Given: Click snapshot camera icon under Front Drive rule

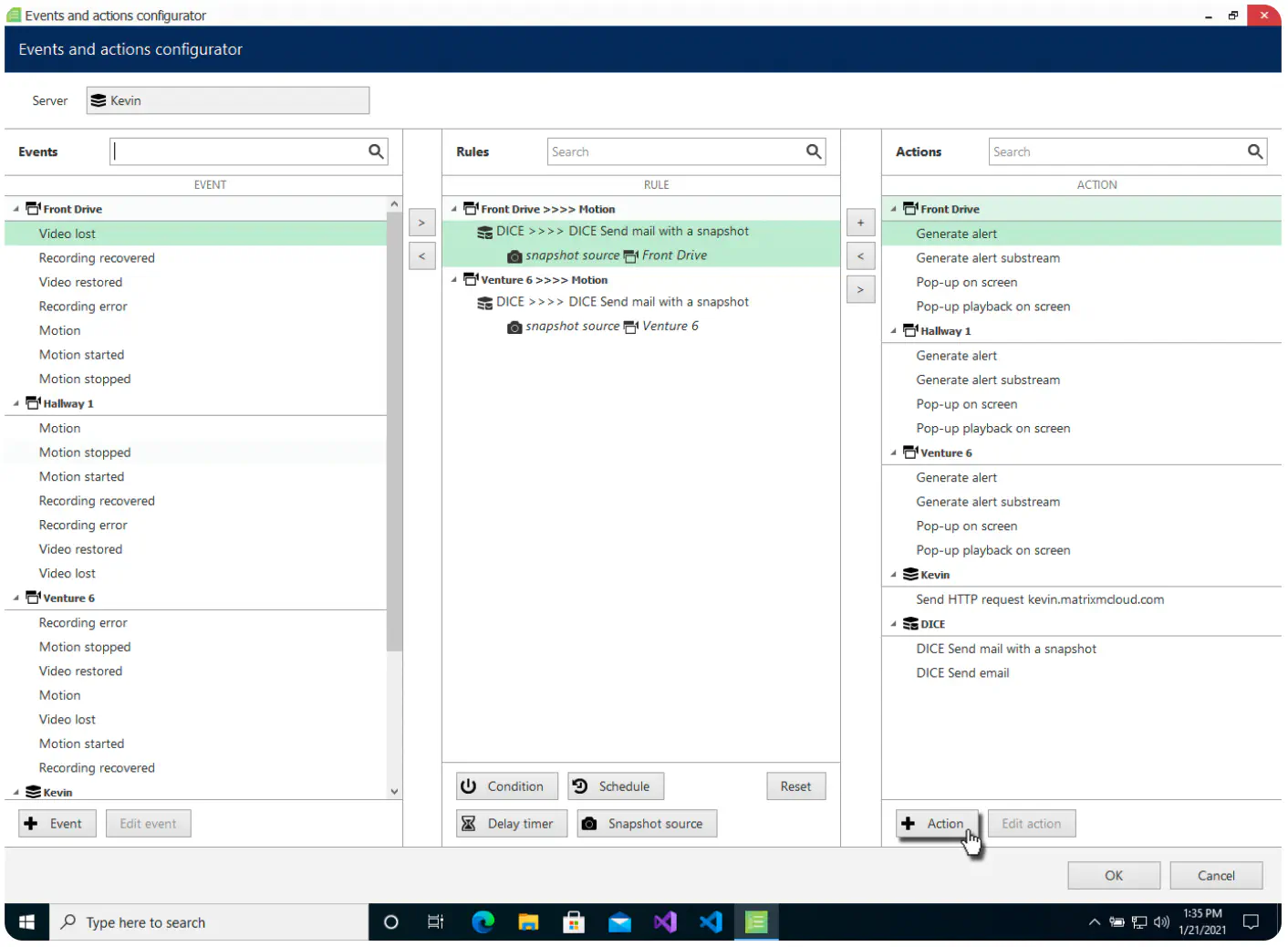Looking at the screenshot, I should [514, 256].
